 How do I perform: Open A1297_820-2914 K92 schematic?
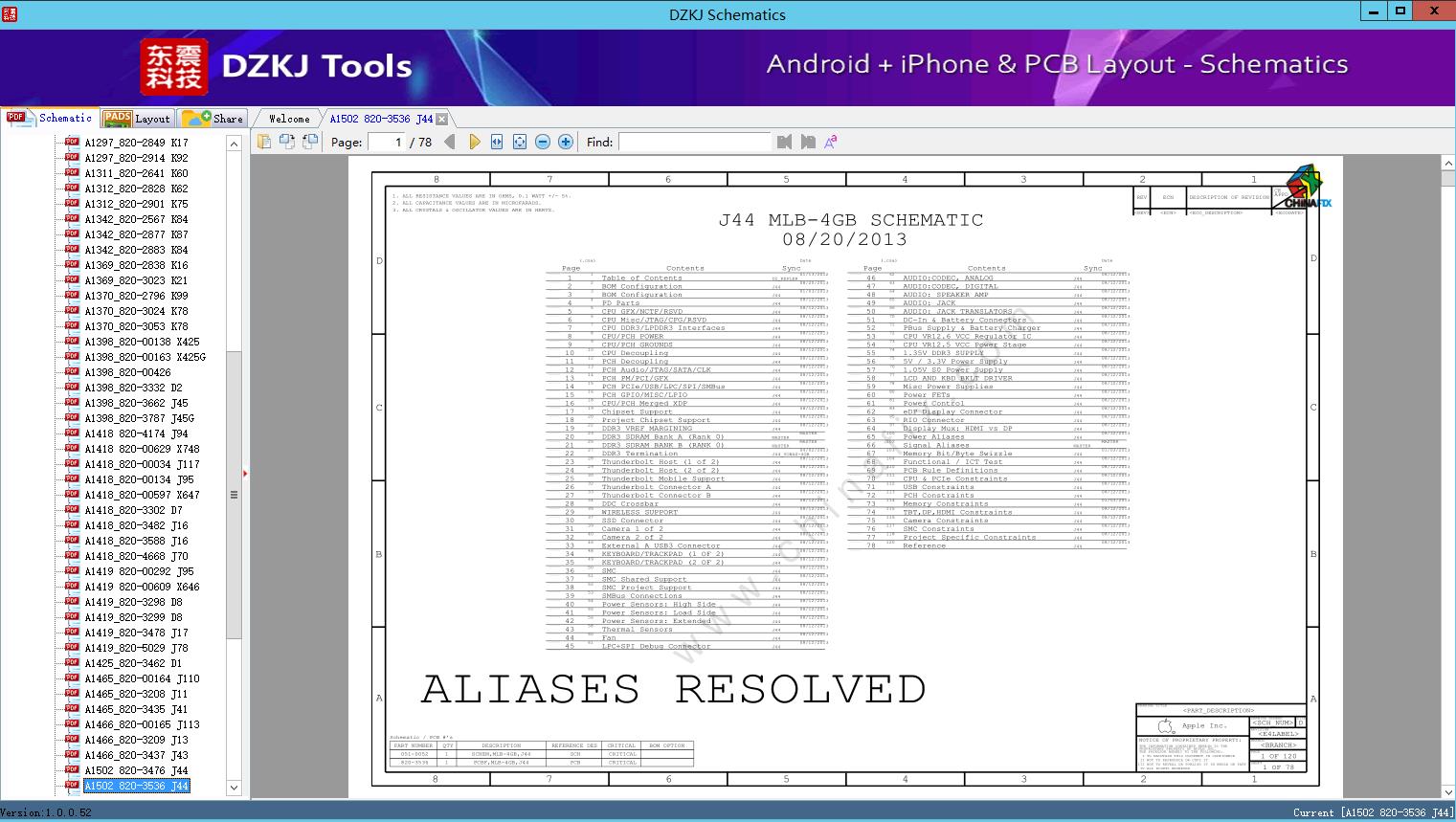(x=136, y=158)
